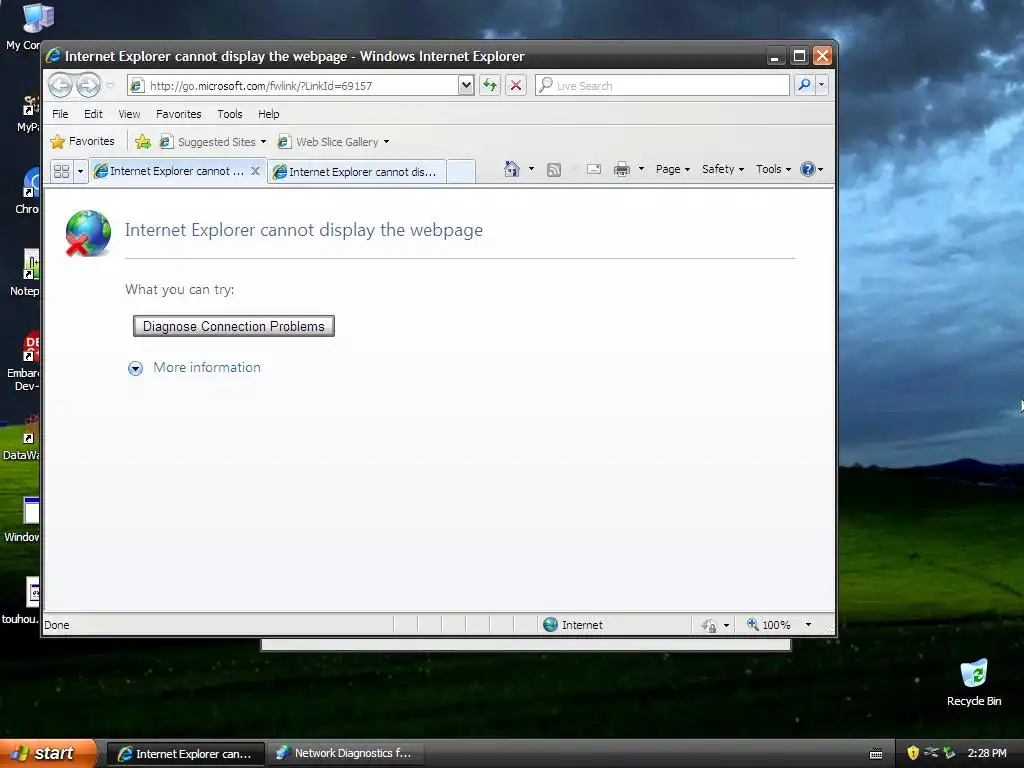Click the Internet security zone indicator
This screenshot has height=768, width=1024.
click(x=573, y=625)
